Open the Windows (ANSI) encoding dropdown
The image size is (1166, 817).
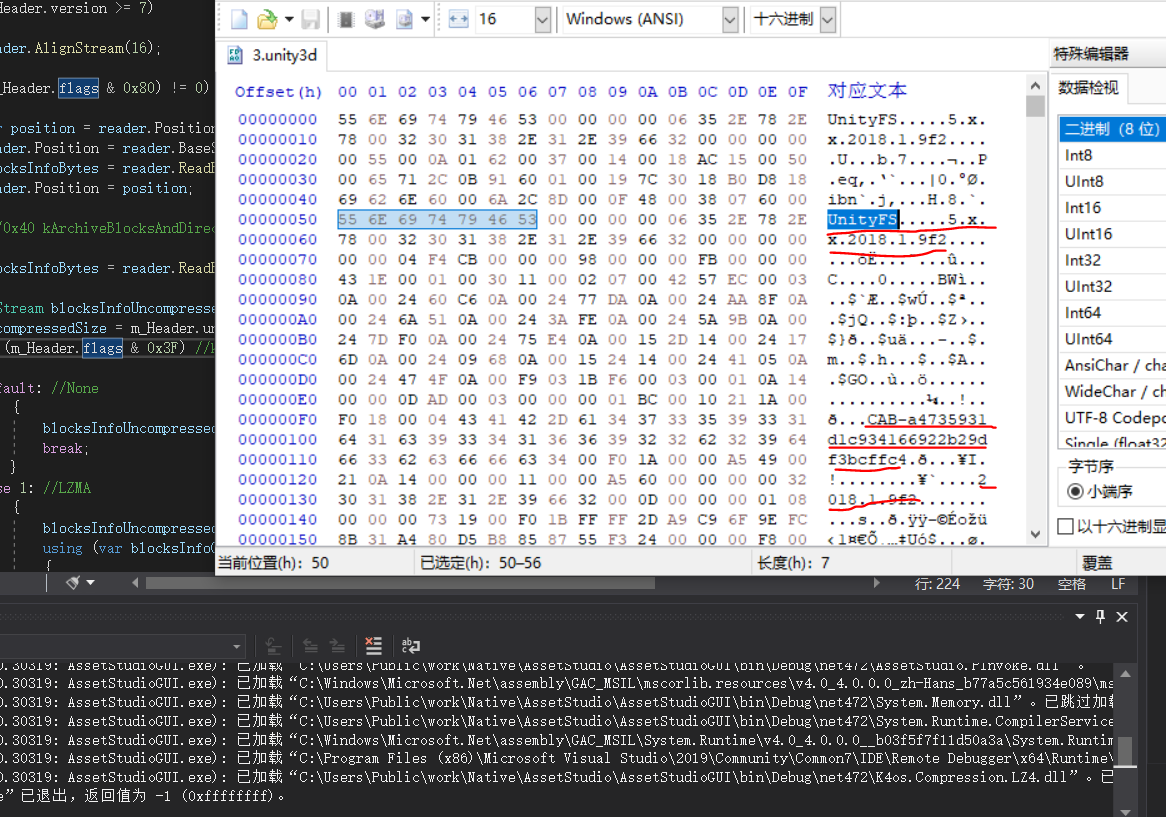(x=730, y=19)
